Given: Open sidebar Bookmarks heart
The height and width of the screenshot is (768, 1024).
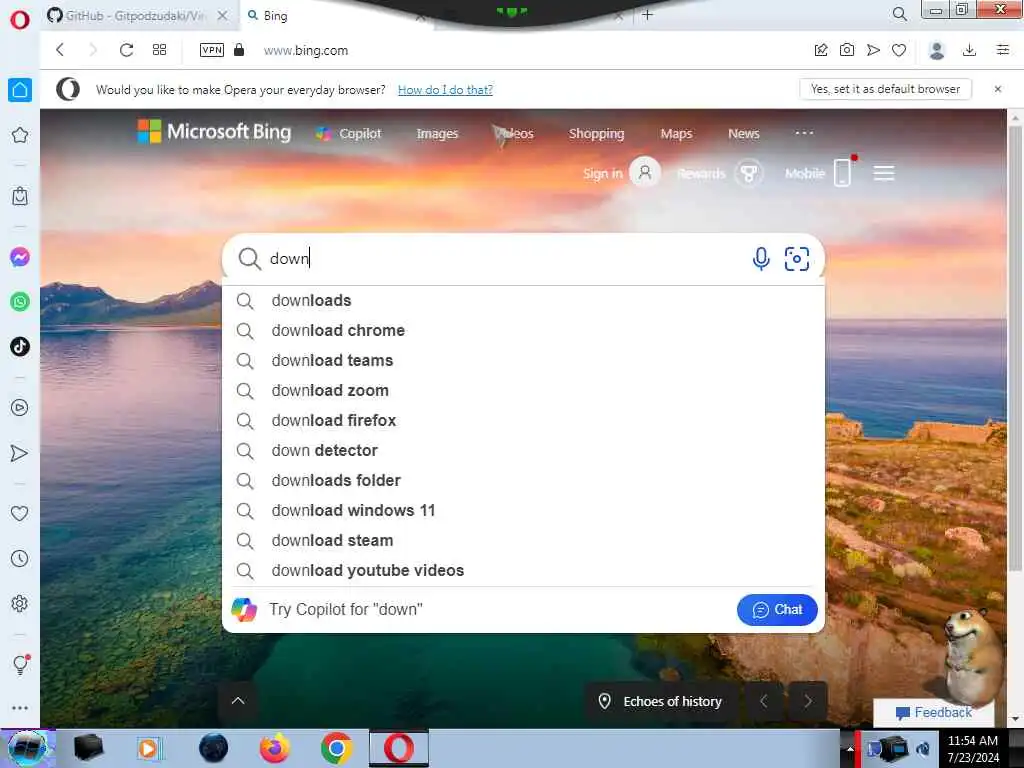Looking at the screenshot, I should [x=20, y=513].
